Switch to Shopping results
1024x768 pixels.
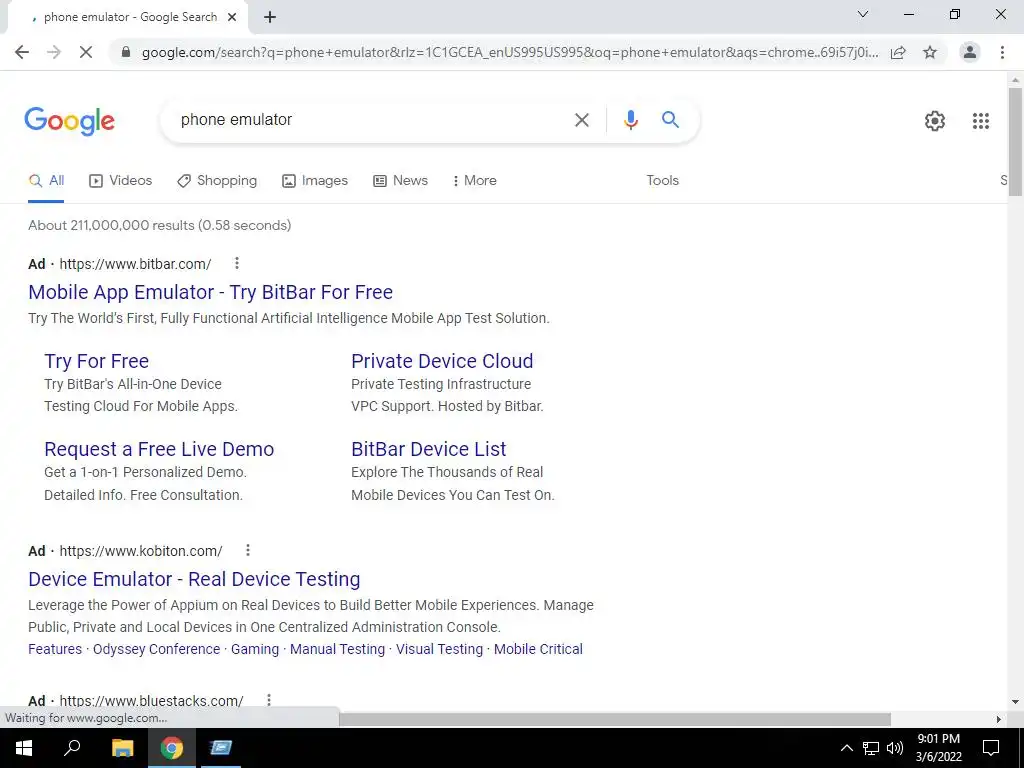pos(217,181)
